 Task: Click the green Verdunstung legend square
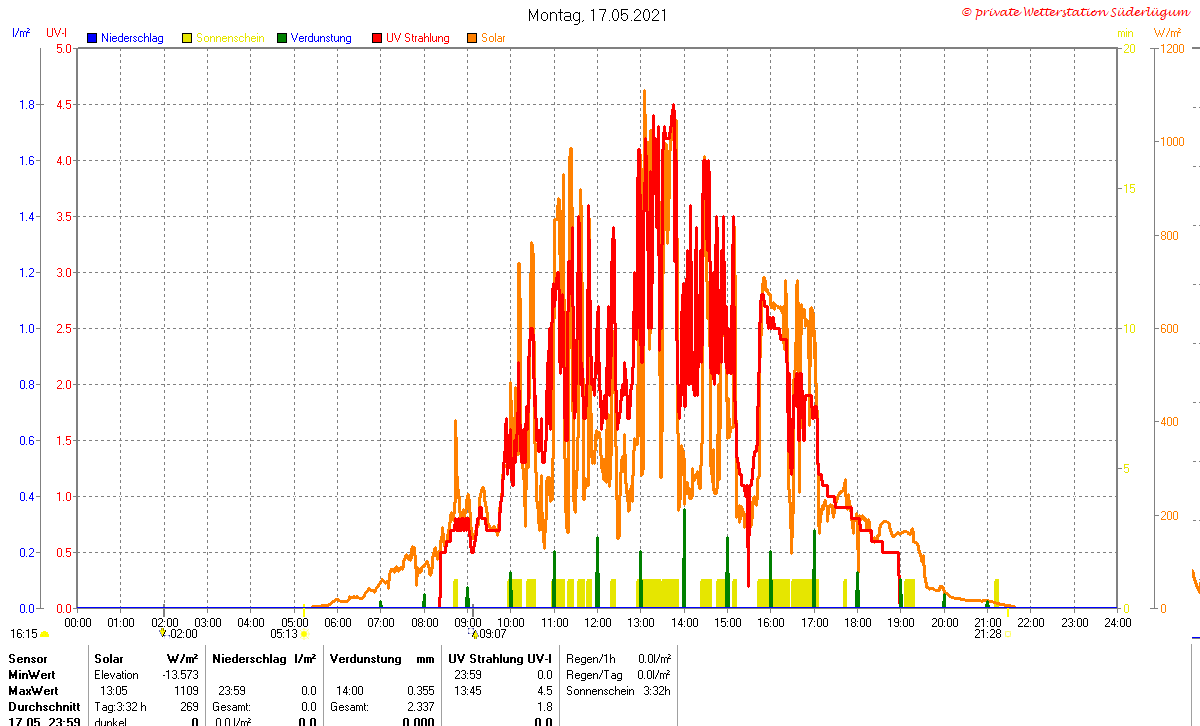tap(282, 38)
